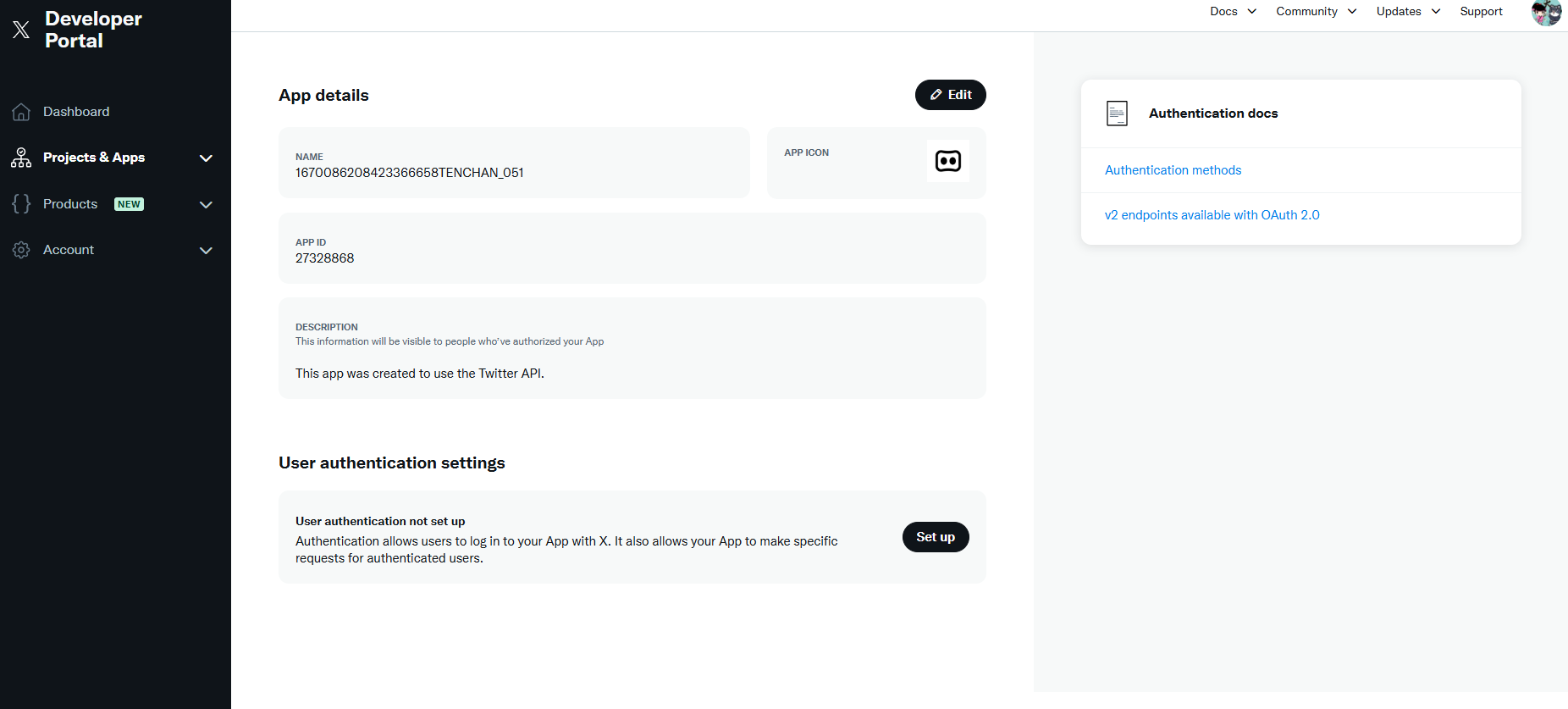
Task: Expand the Products section chevron
Action: click(206, 205)
